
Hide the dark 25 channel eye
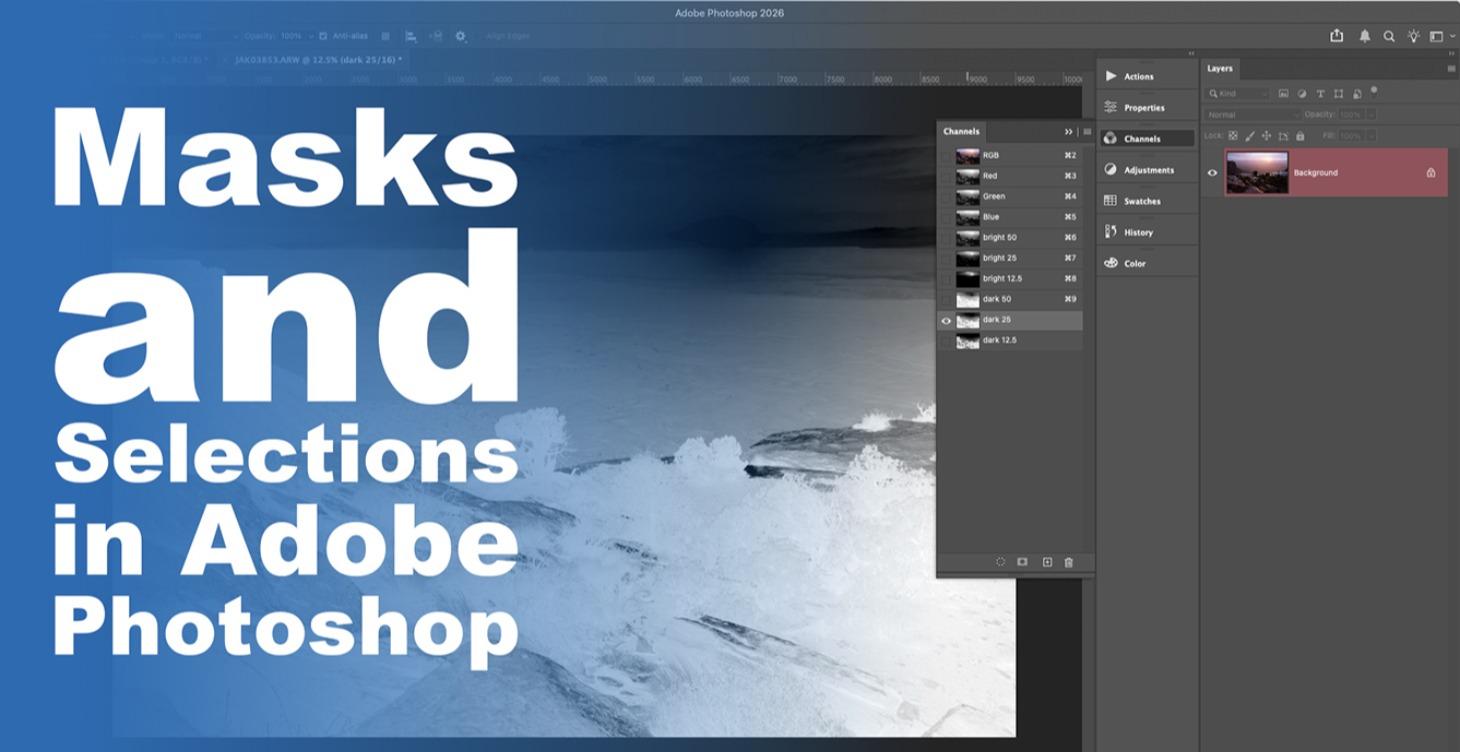click(946, 320)
